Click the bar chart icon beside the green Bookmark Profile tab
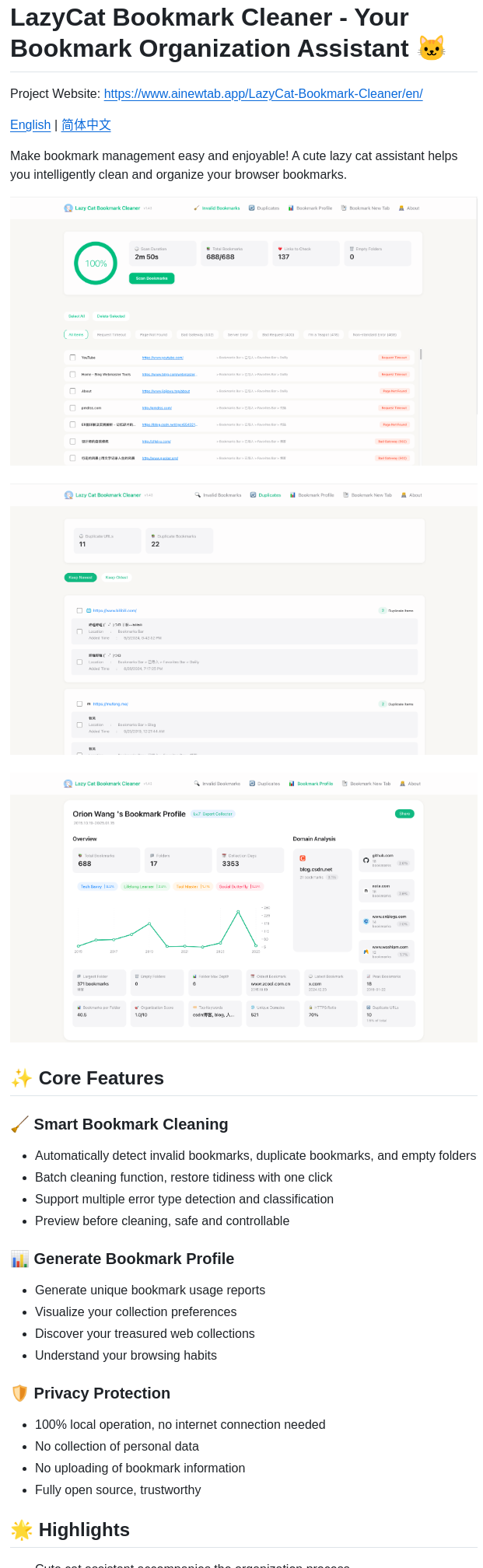This screenshot has height=1568, width=483. click(x=292, y=784)
